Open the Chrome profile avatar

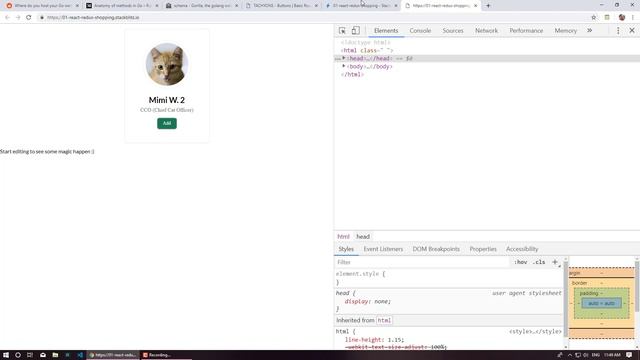tap(622, 18)
